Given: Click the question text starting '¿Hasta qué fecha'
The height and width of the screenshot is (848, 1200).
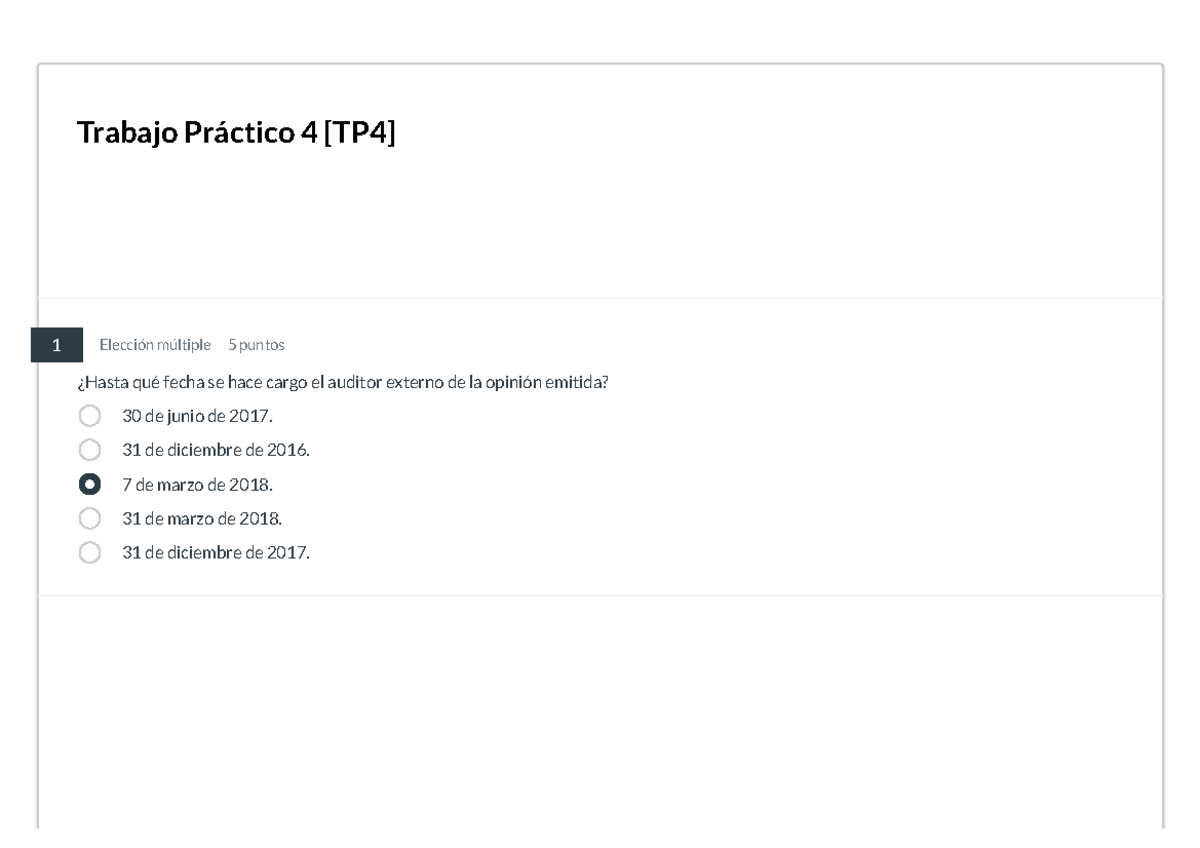Looking at the screenshot, I should [x=342, y=382].
